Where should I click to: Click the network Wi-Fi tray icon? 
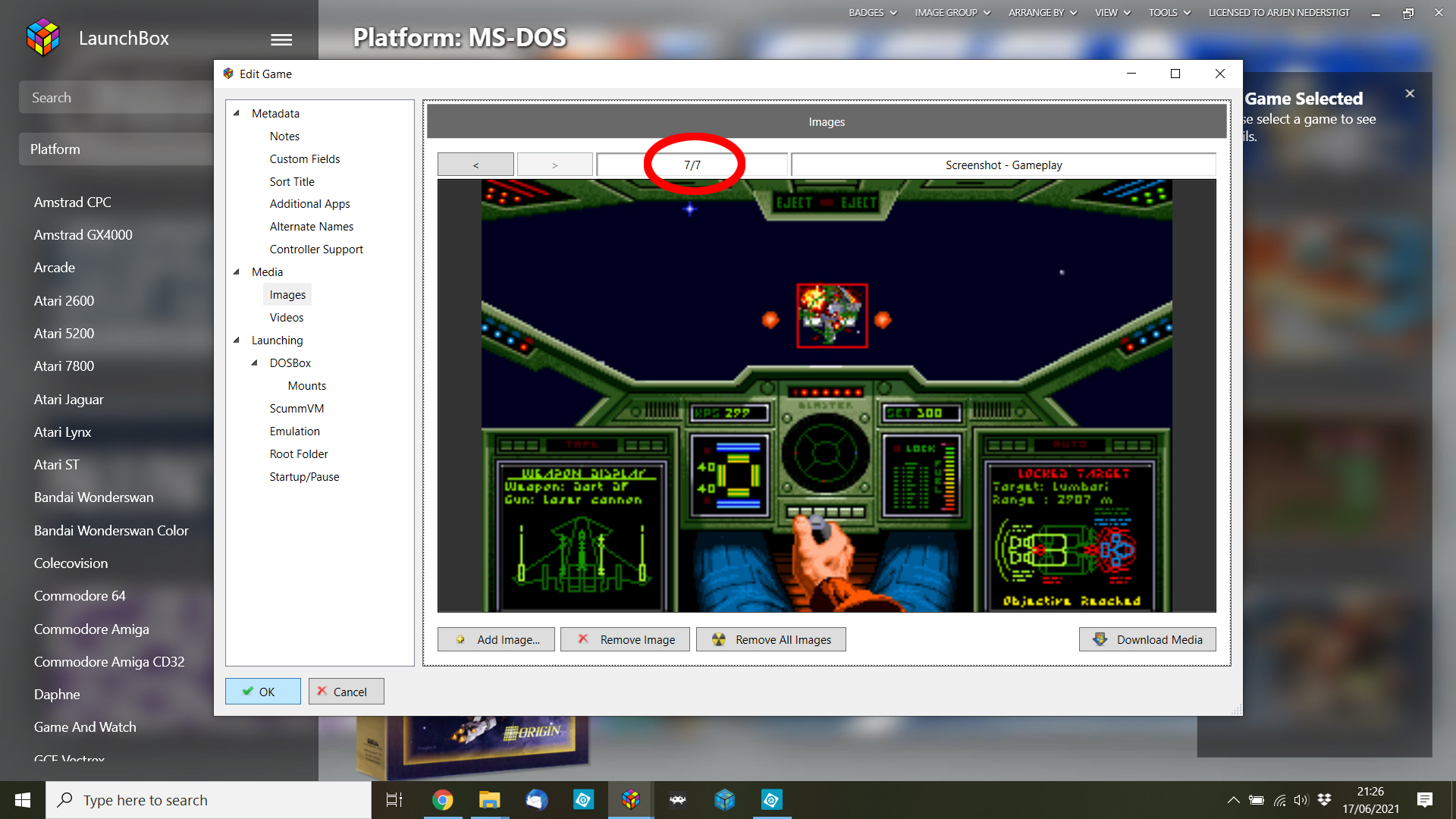(1279, 800)
